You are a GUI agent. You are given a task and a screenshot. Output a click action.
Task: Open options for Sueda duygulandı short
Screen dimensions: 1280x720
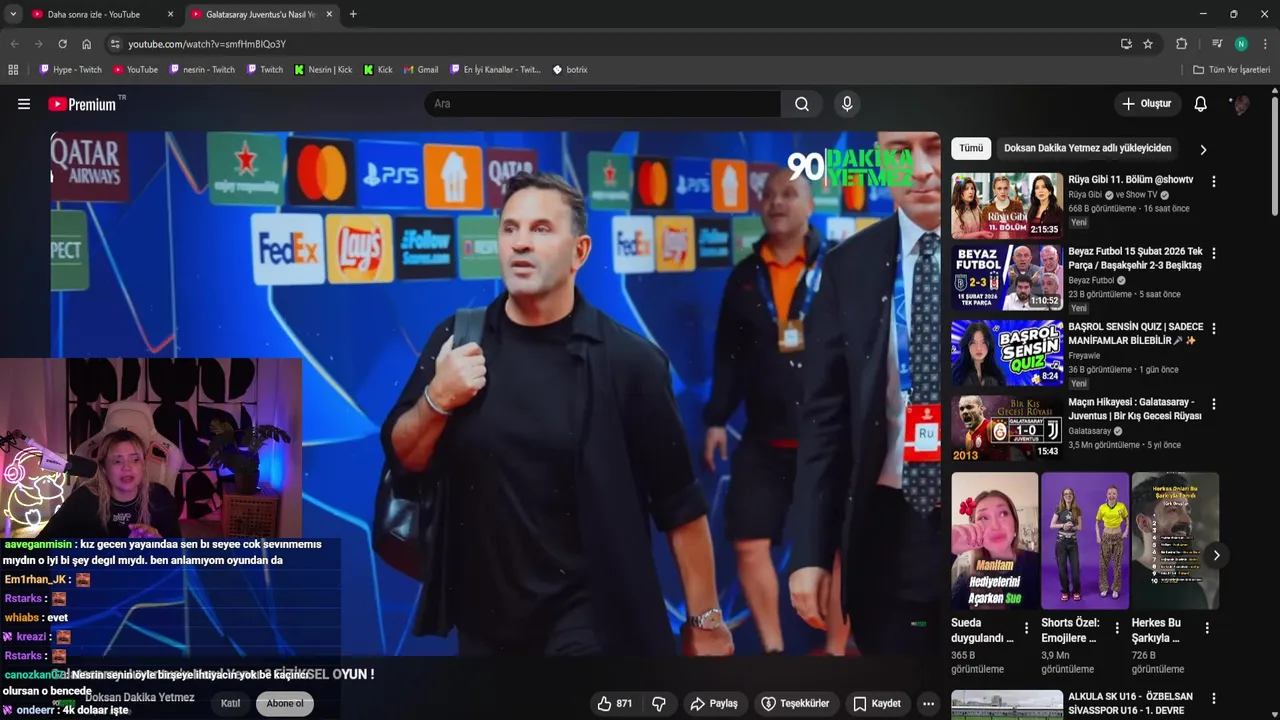[1026, 629]
